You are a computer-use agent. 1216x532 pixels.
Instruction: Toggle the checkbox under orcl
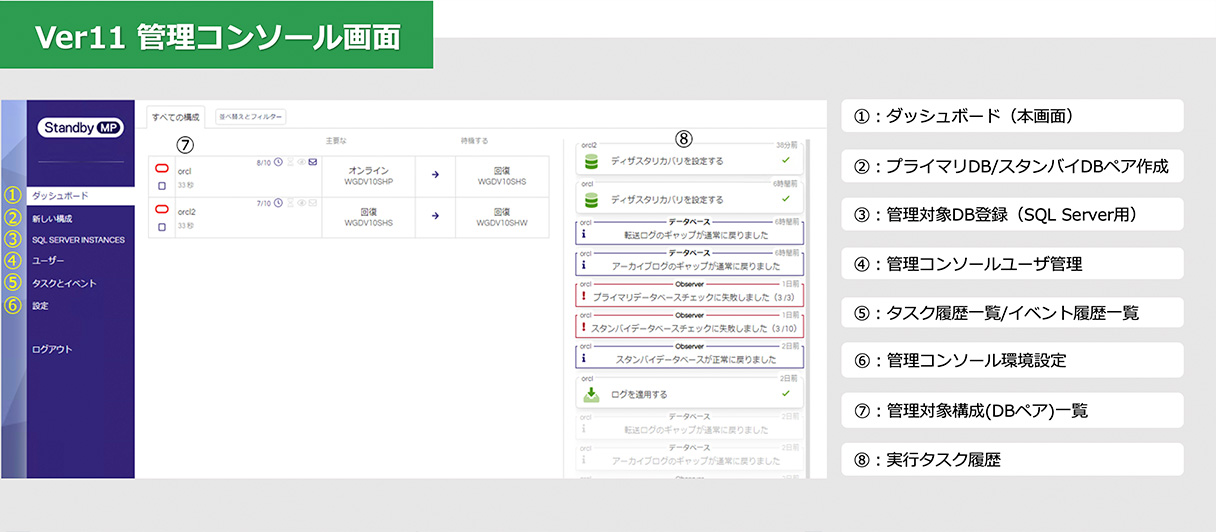tap(161, 185)
